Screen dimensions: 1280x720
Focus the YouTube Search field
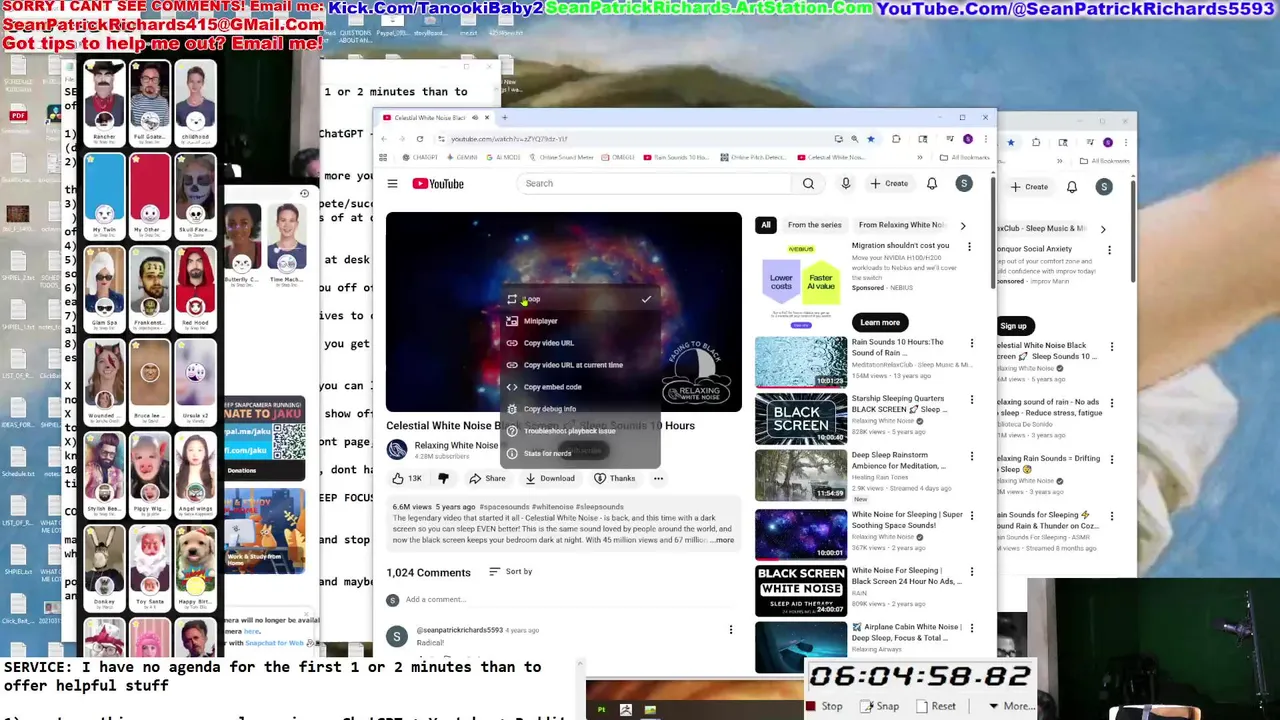657,184
